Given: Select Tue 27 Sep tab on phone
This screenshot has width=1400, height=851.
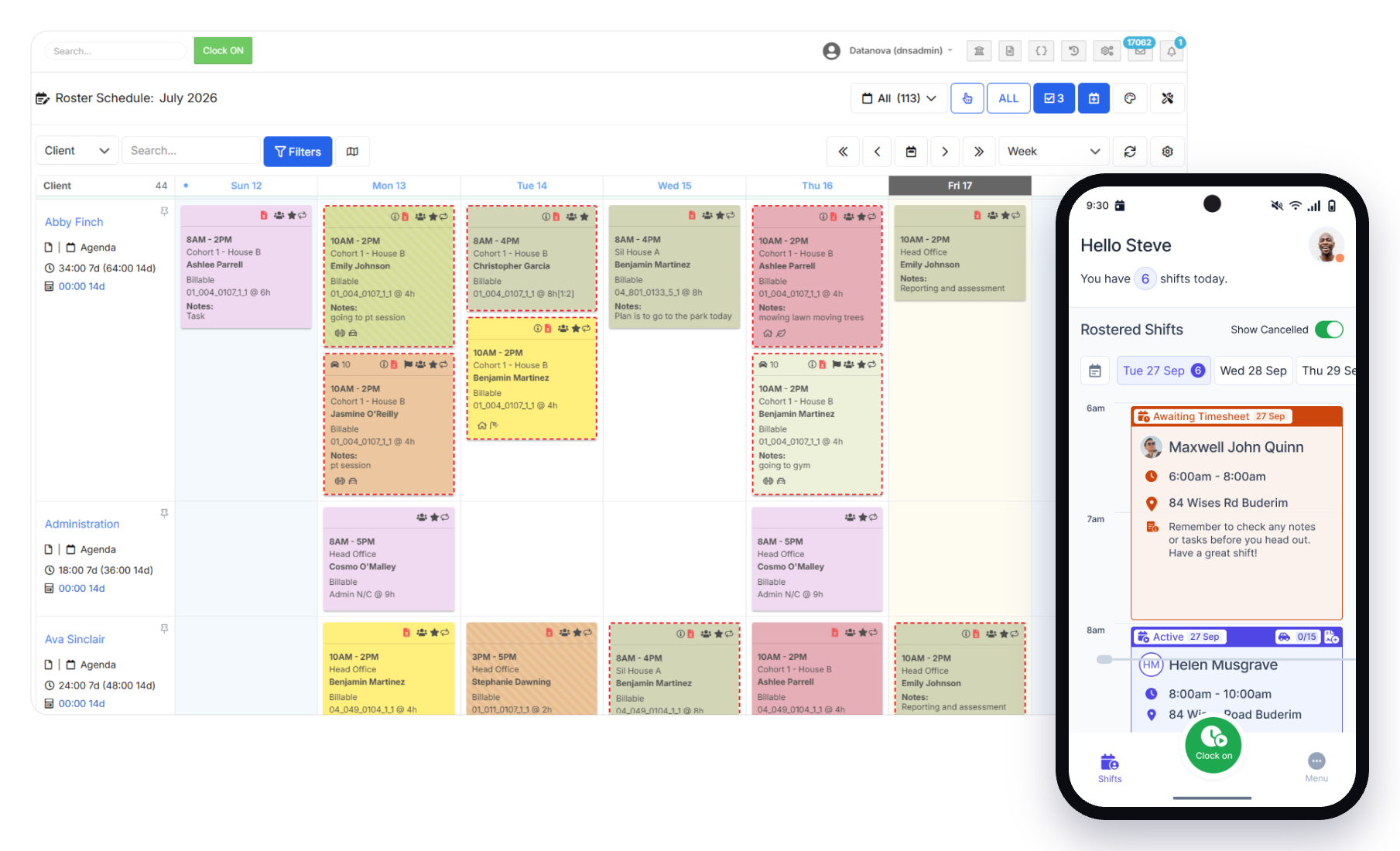Looking at the screenshot, I should click(1163, 371).
